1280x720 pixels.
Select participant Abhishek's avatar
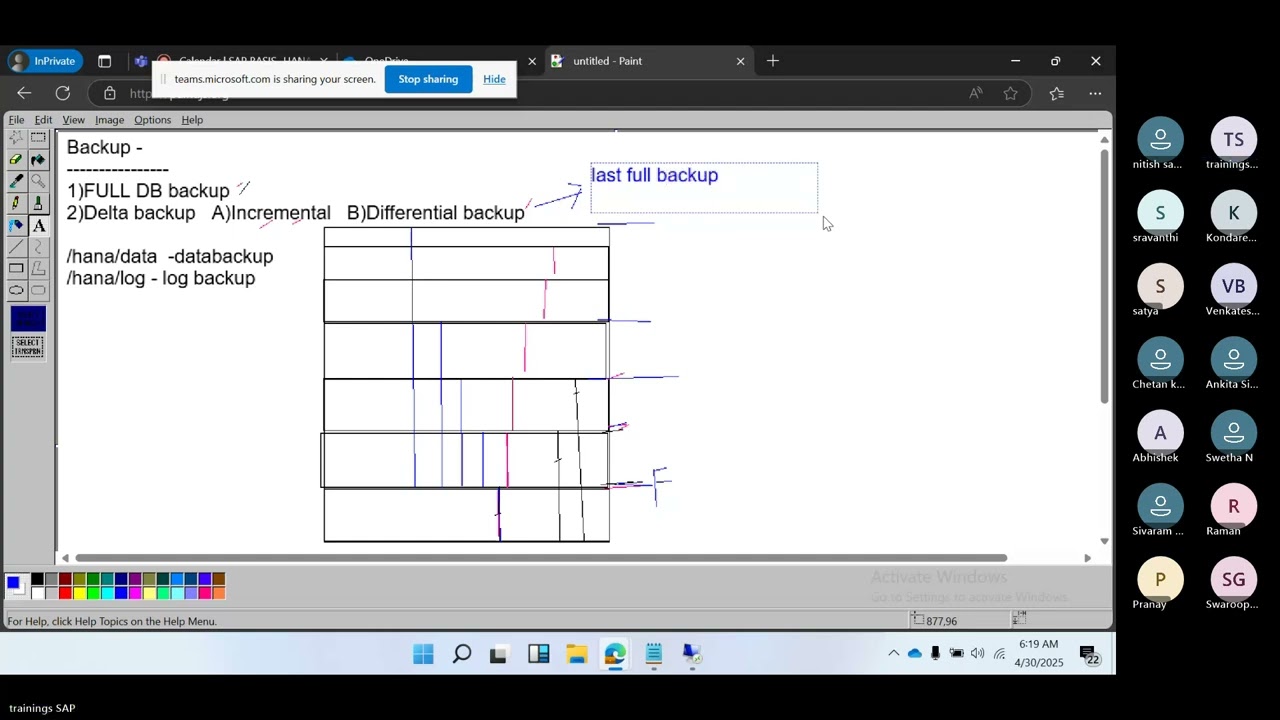pos(1160,433)
